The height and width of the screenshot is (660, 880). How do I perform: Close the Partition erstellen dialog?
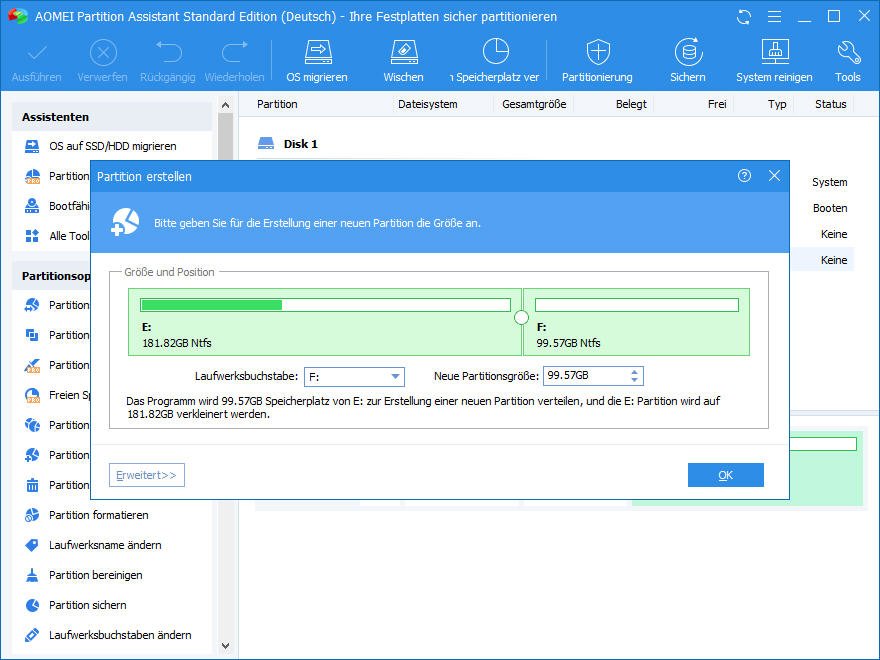(x=774, y=176)
